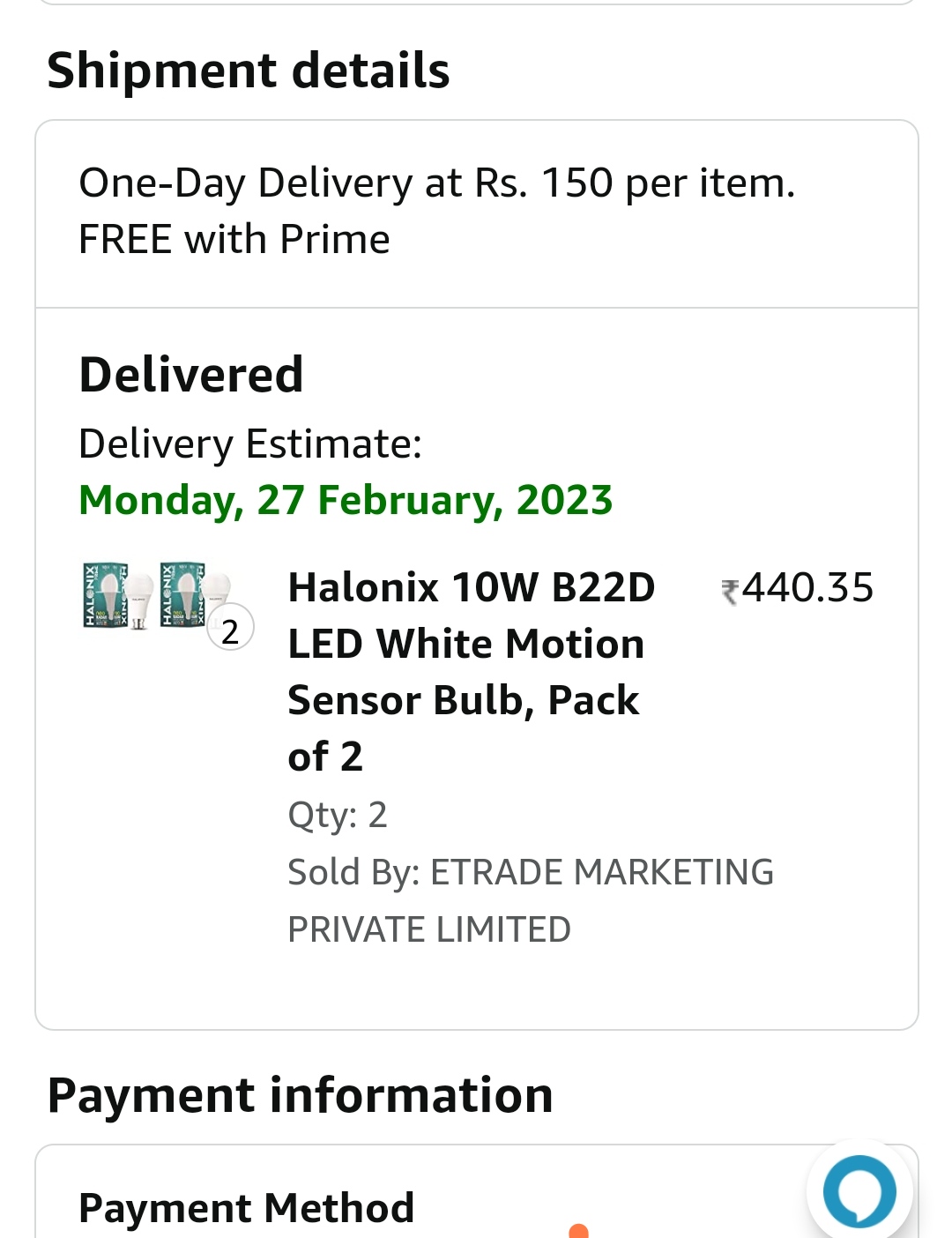Tap the Payment information heading
Viewport: 952px width, 1238px height.
[x=300, y=1095]
